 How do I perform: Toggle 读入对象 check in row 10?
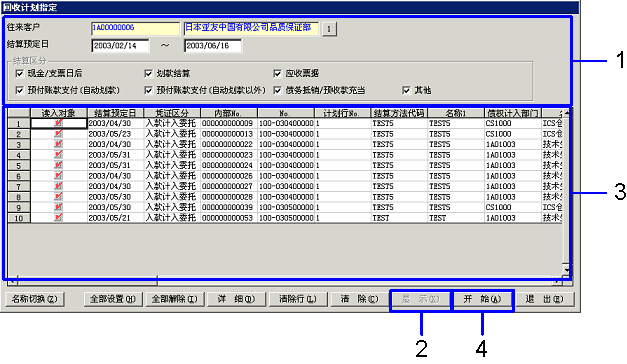click(x=59, y=218)
